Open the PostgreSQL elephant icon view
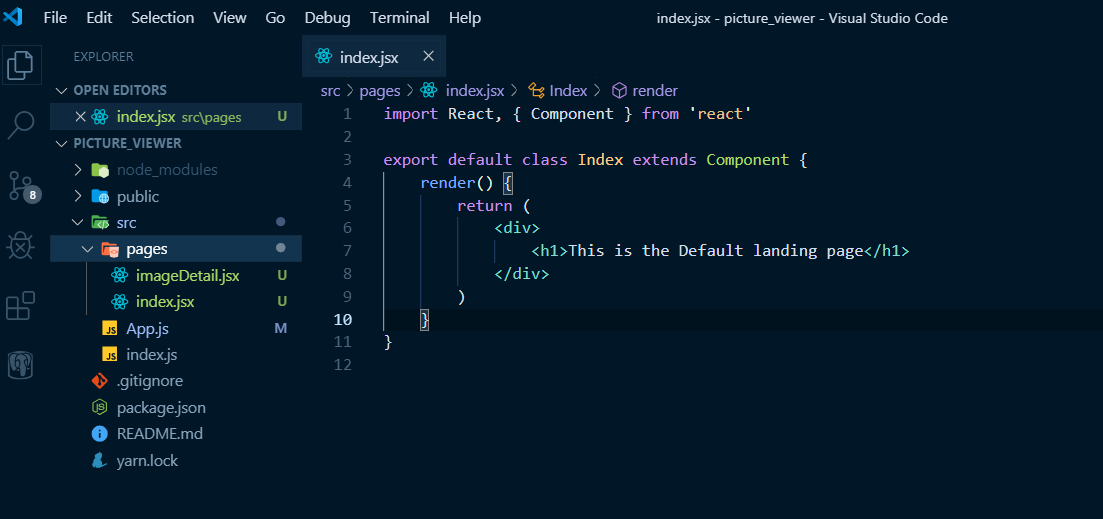The width and height of the screenshot is (1103, 519). click(20, 364)
